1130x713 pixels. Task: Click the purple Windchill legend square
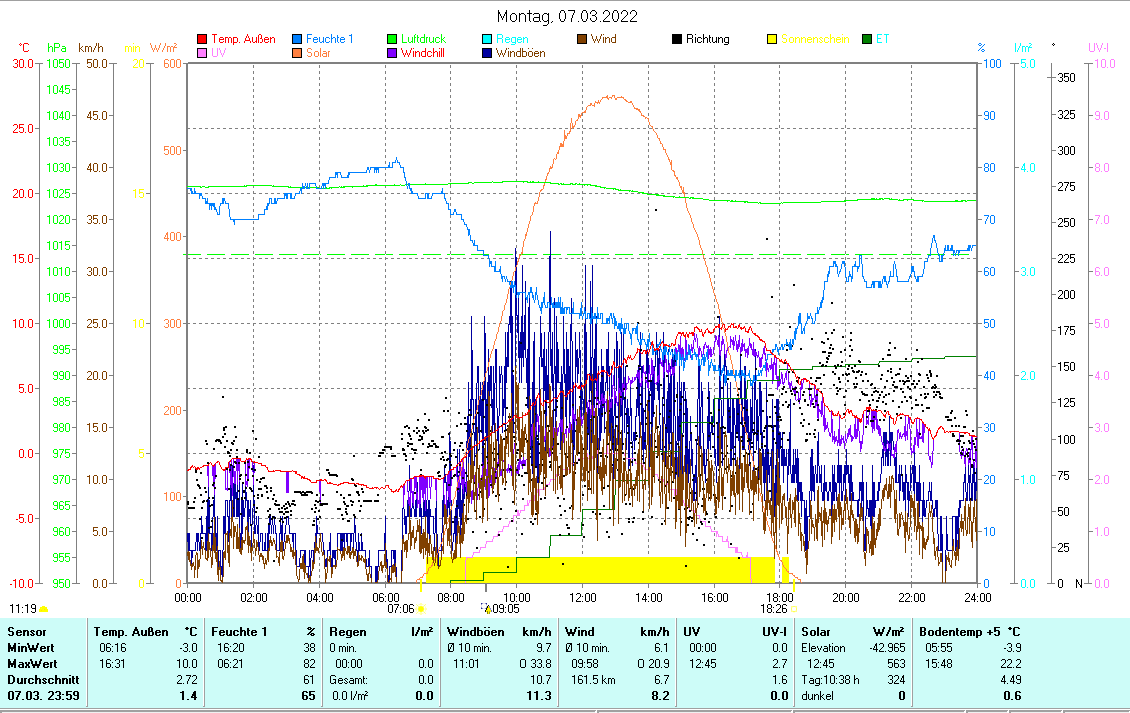coord(393,53)
